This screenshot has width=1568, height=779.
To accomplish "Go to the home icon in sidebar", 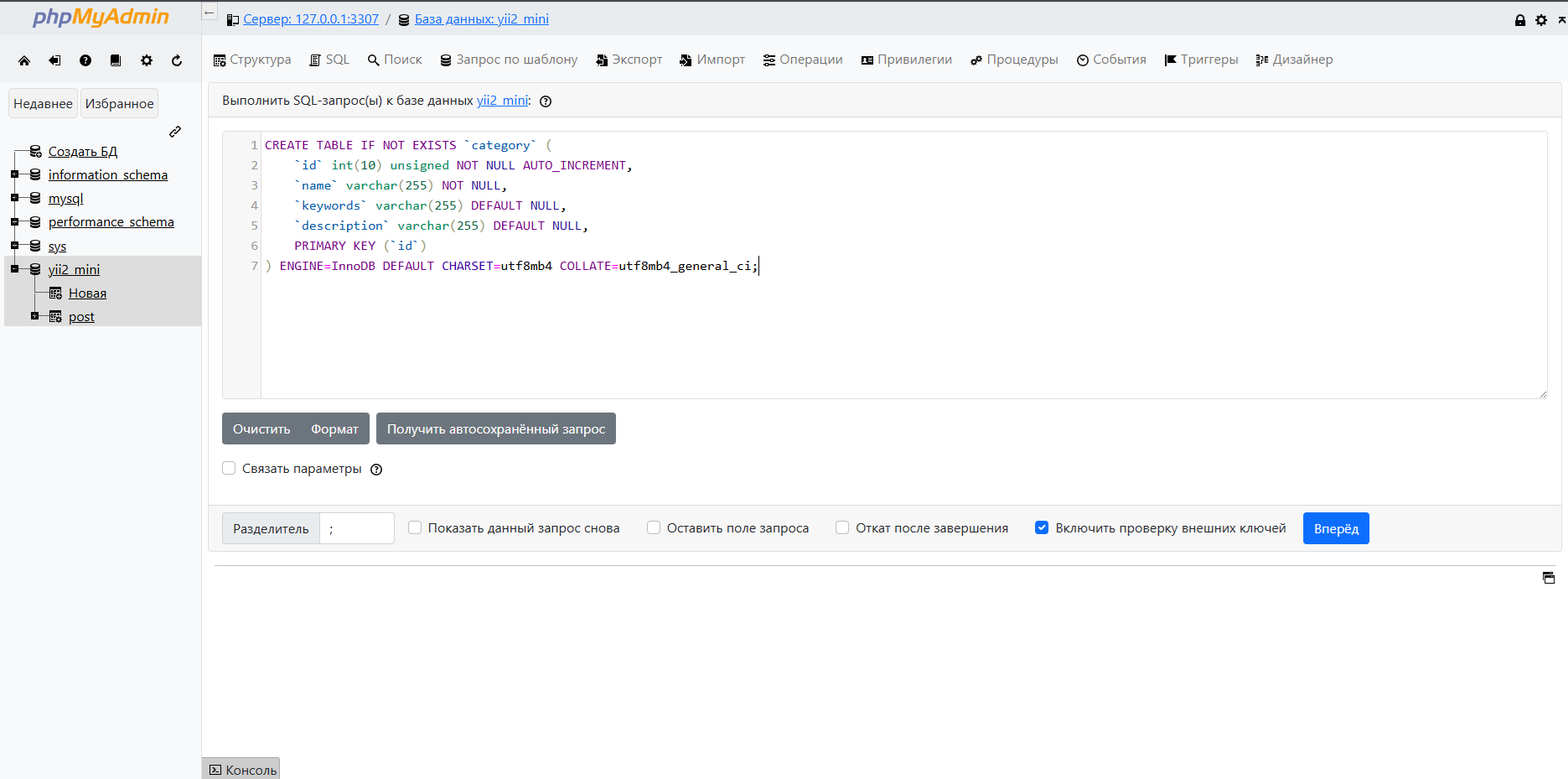I will point(24,60).
